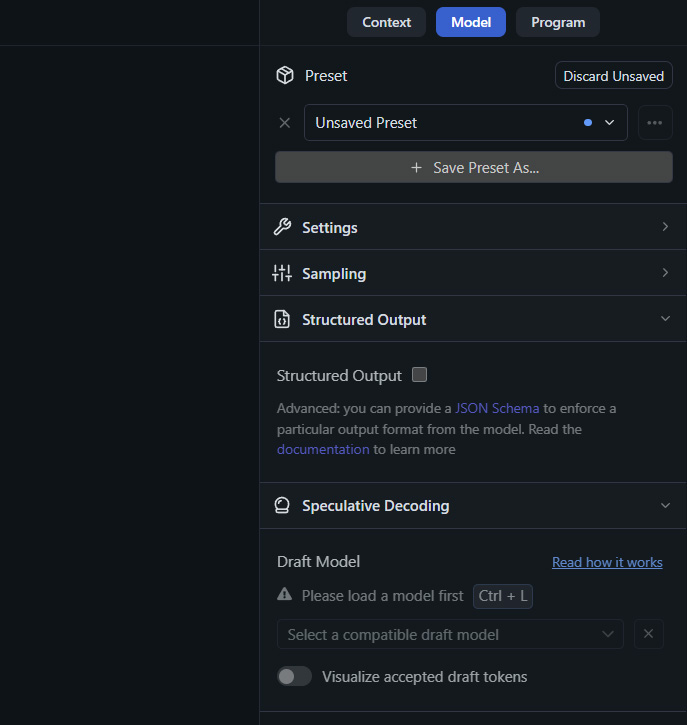Click the Save Preset As button

pyautogui.click(x=474, y=168)
